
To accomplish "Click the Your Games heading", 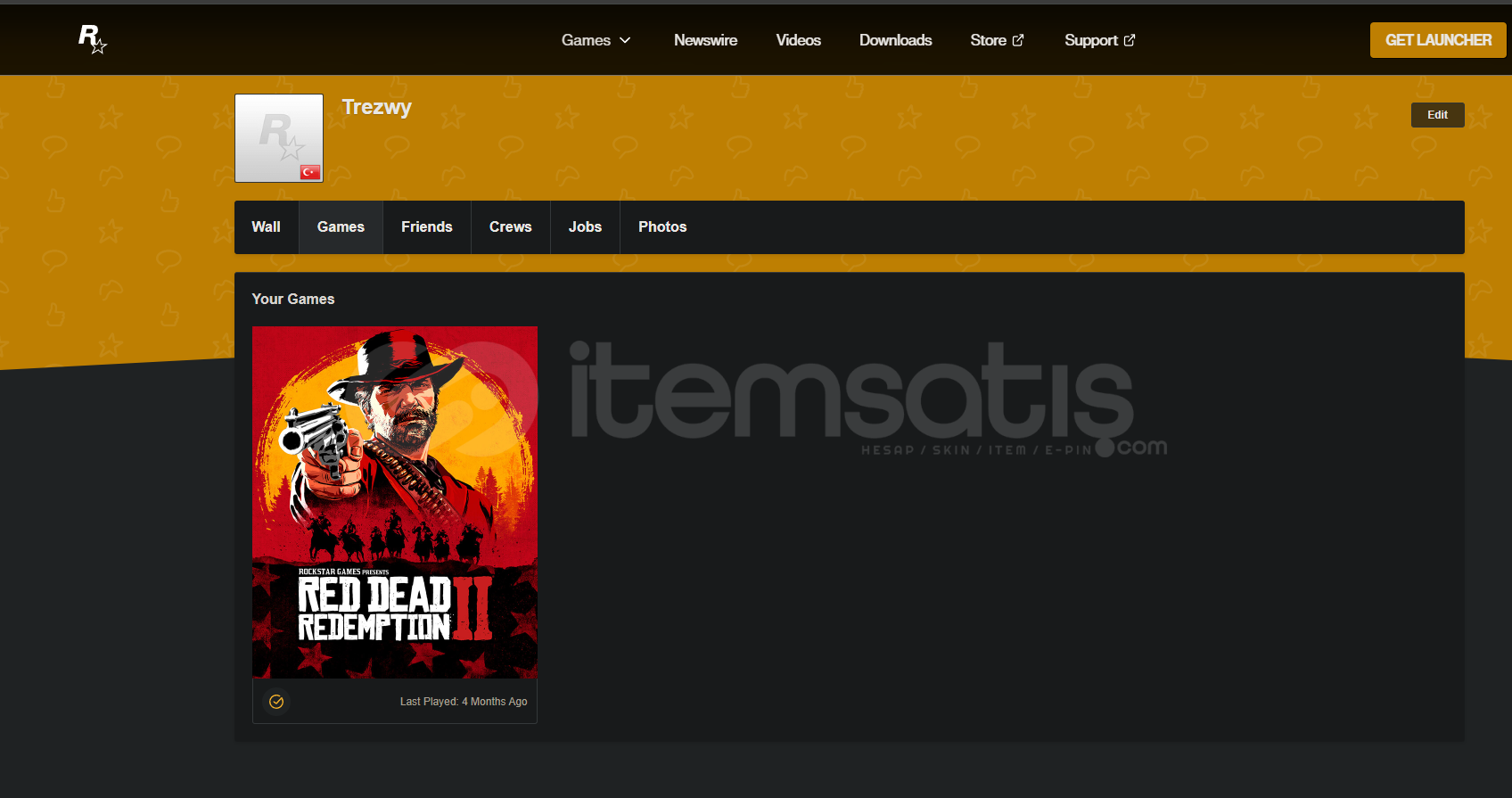I will coord(293,300).
